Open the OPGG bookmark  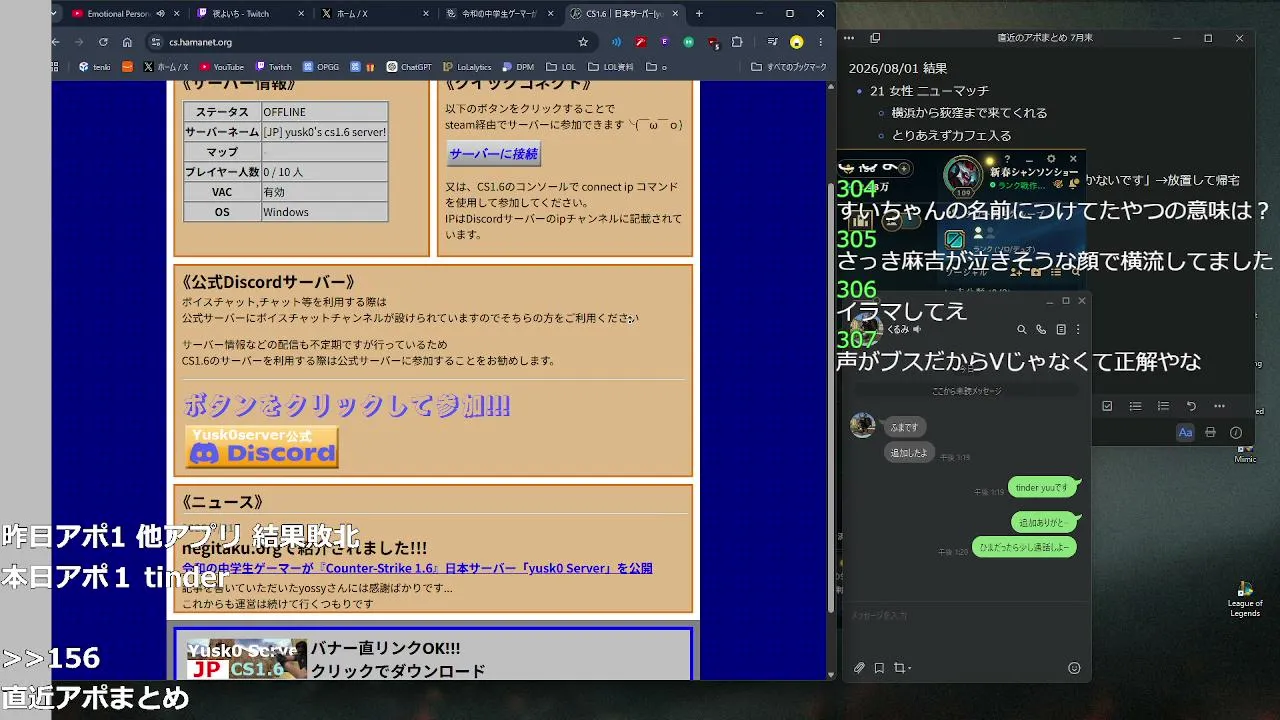click(321, 67)
